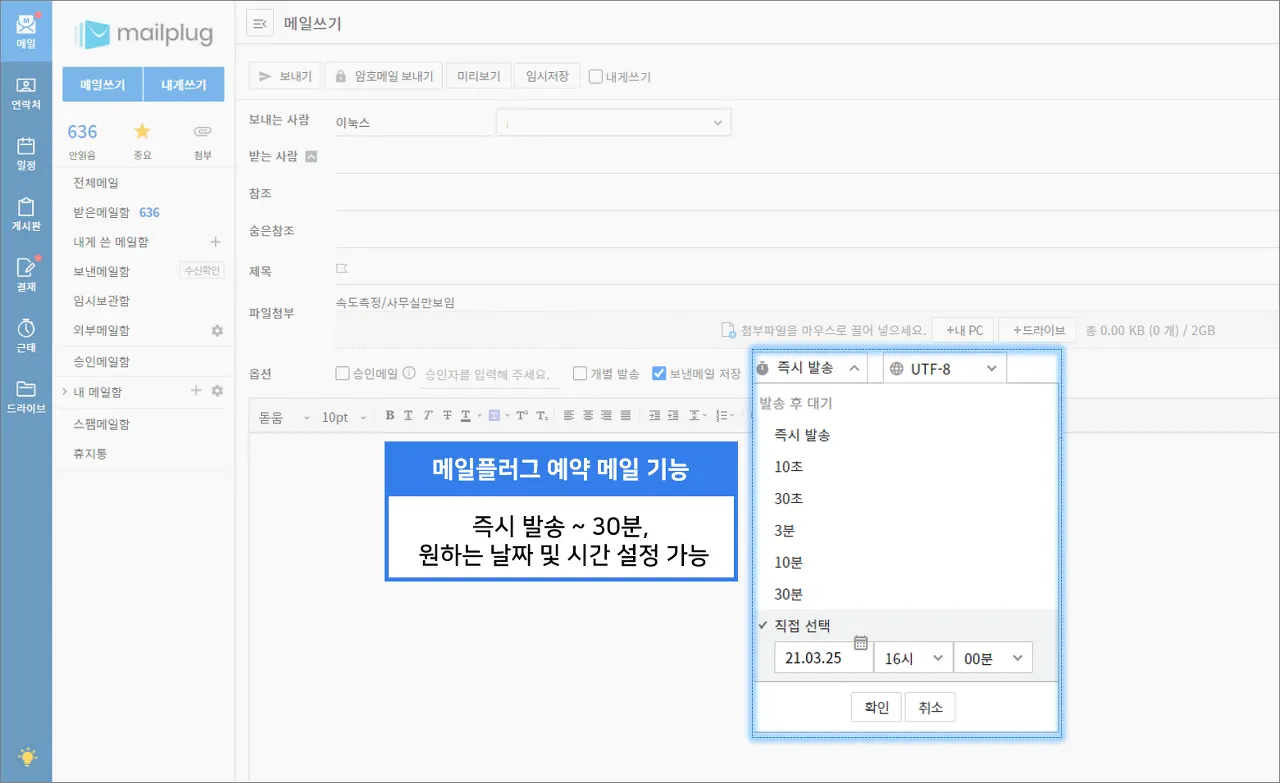
Task: Enable the 승인메일 checkbox
Action: [x=342, y=373]
